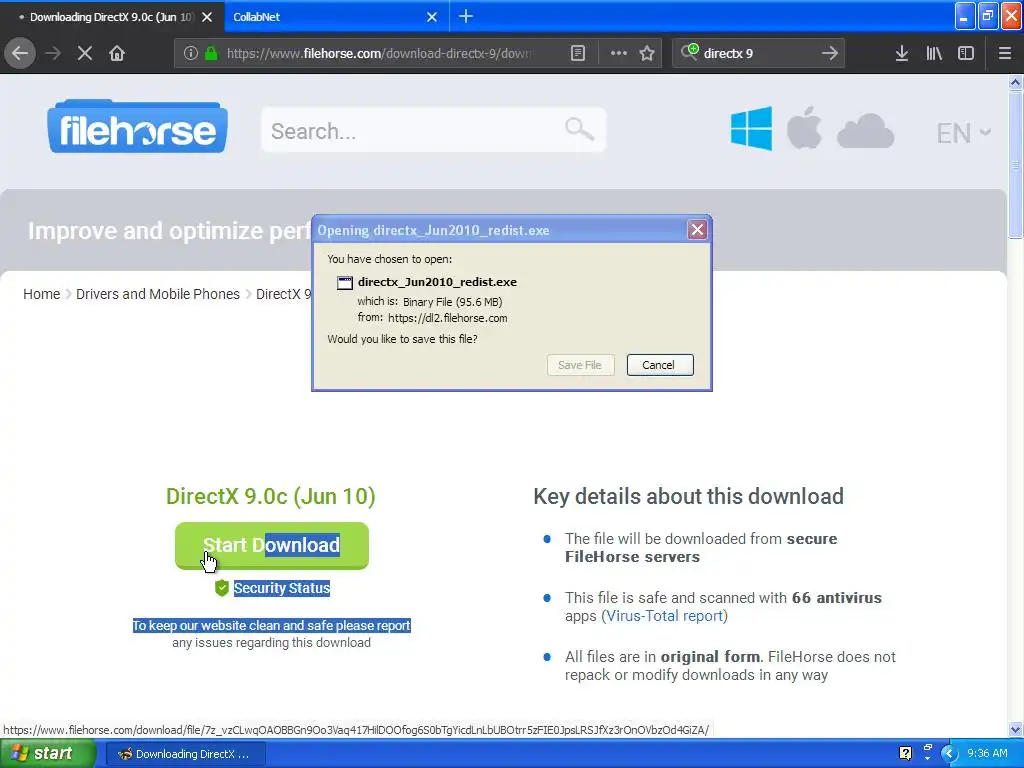This screenshot has width=1024, height=768.
Task: Submit search bar with arrow icon
Action: [x=829, y=53]
